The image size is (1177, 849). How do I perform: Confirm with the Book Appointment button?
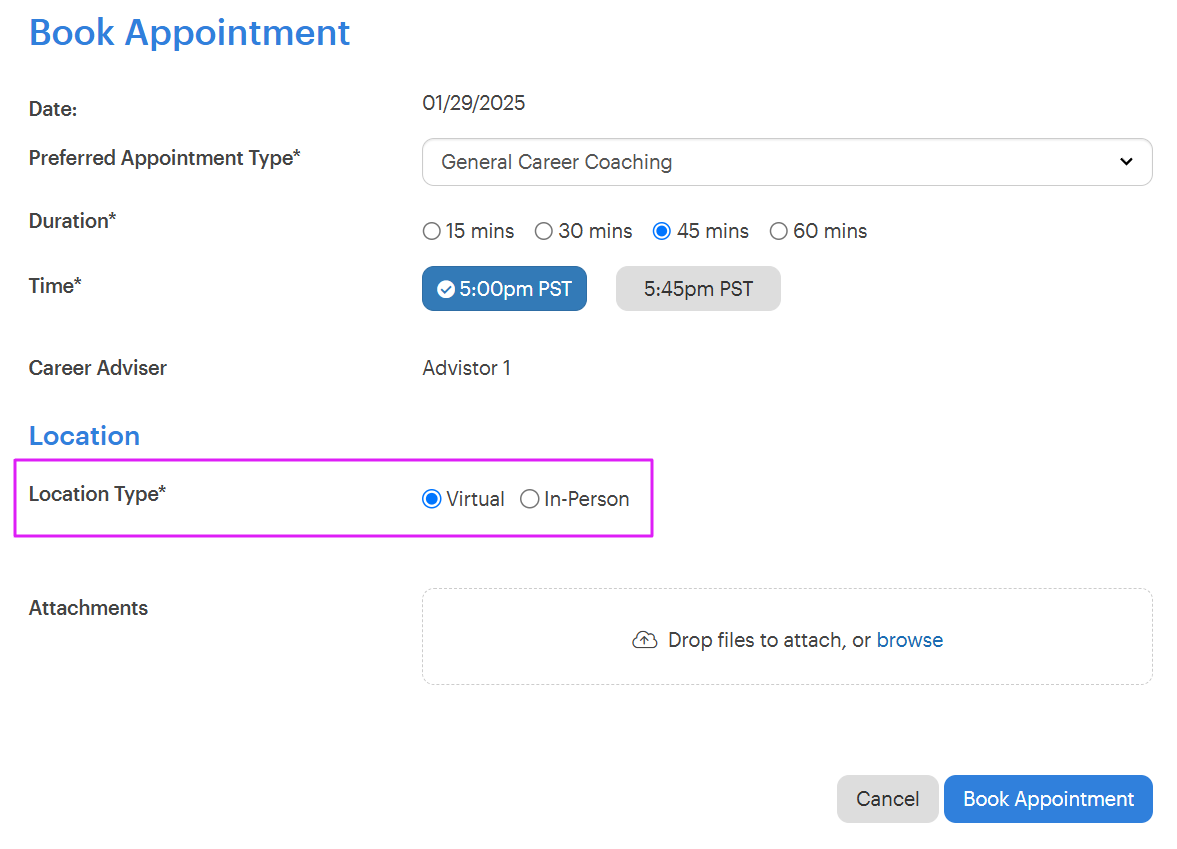[x=1048, y=799]
